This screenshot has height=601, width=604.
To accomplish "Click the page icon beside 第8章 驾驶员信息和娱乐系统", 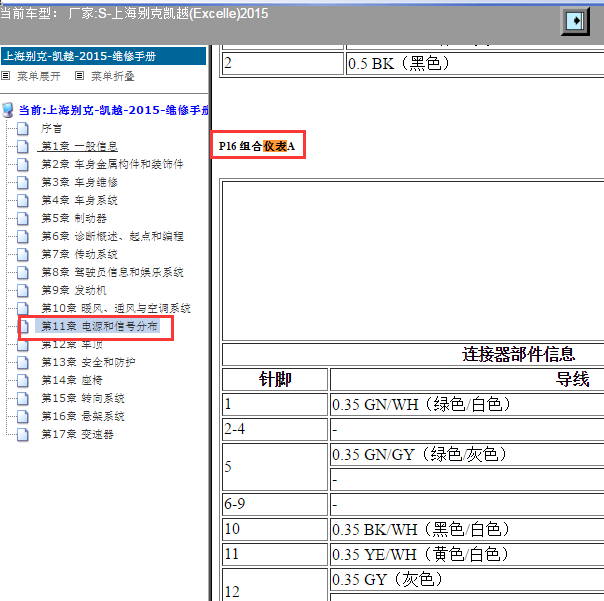I will click(x=23, y=272).
